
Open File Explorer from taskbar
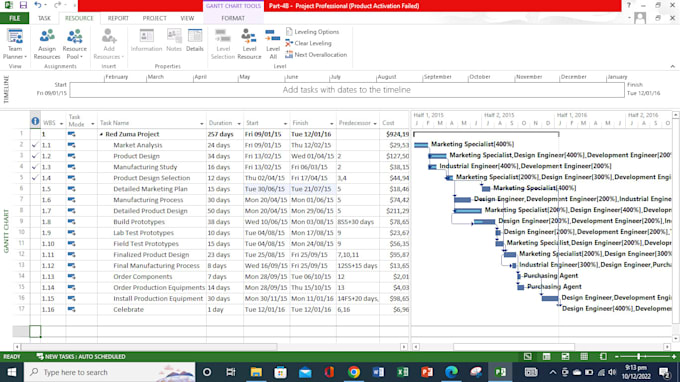point(256,372)
